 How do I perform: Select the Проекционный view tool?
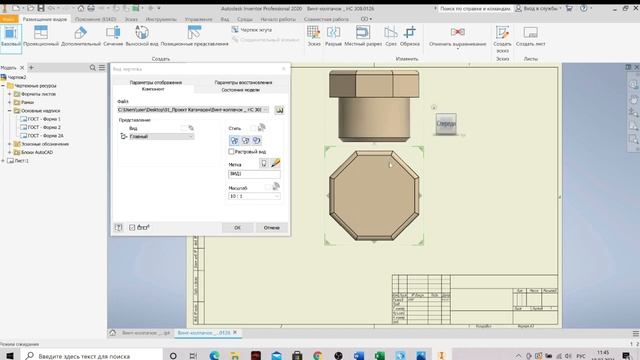(41, 36)
